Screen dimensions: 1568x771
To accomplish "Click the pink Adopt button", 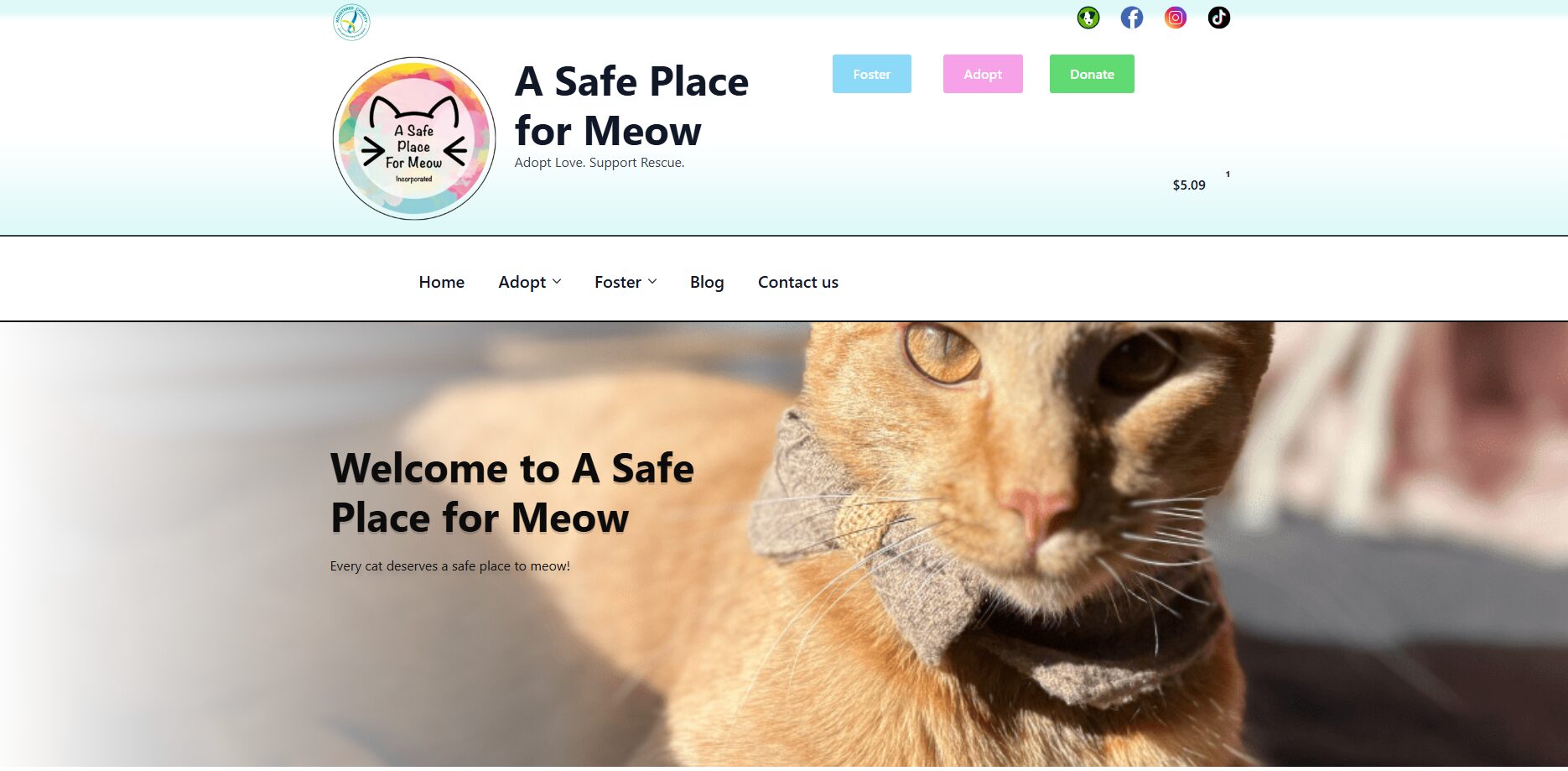I will pyautogui.click(x=983, y=74).
